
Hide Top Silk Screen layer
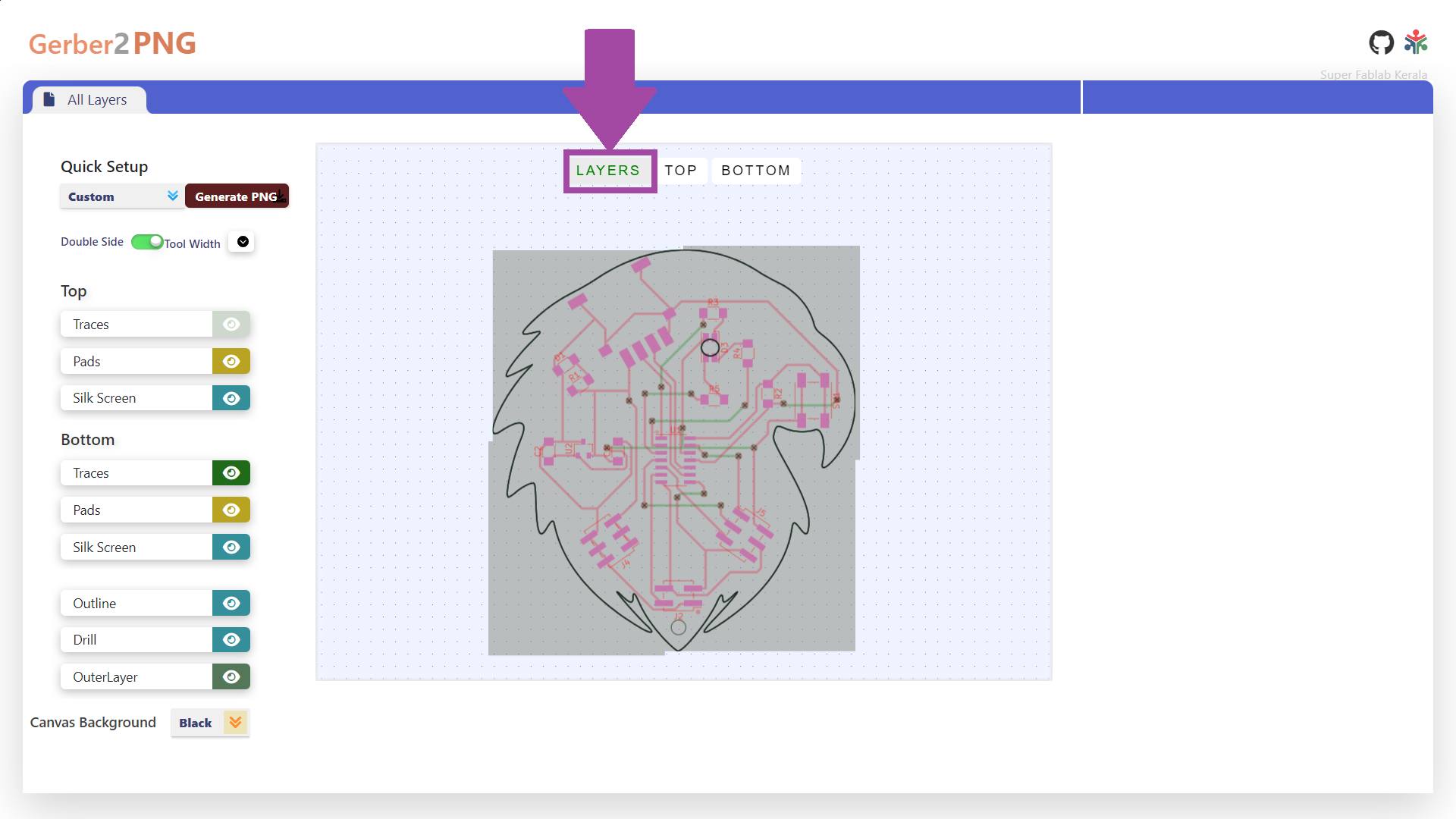(x=231, y=398)
